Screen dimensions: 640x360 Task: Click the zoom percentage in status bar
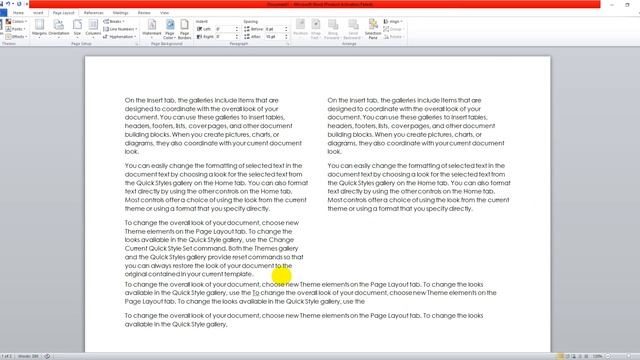click(598, 356)
